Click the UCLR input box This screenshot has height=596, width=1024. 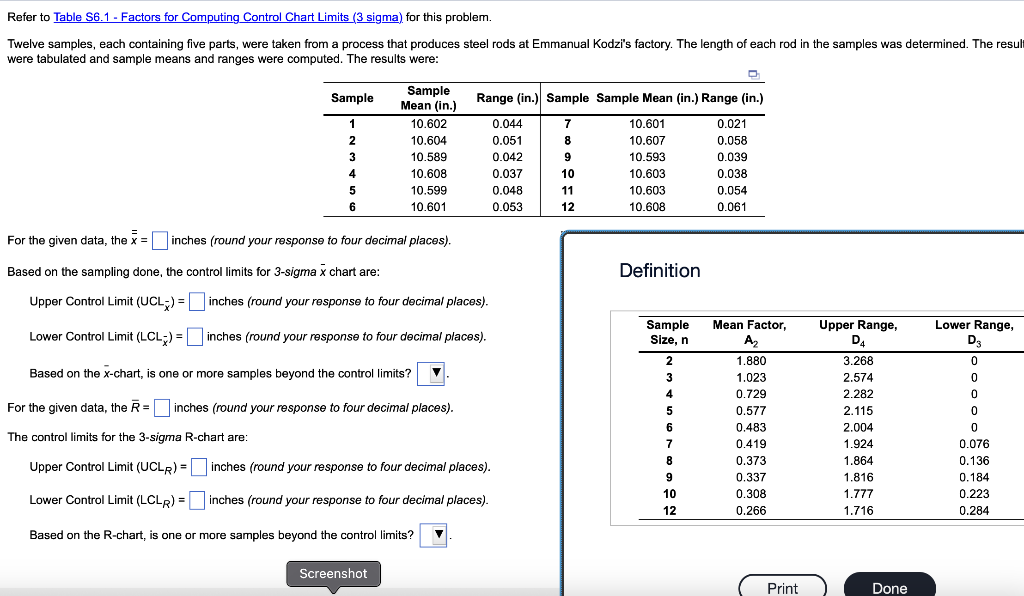coord(198,466)
